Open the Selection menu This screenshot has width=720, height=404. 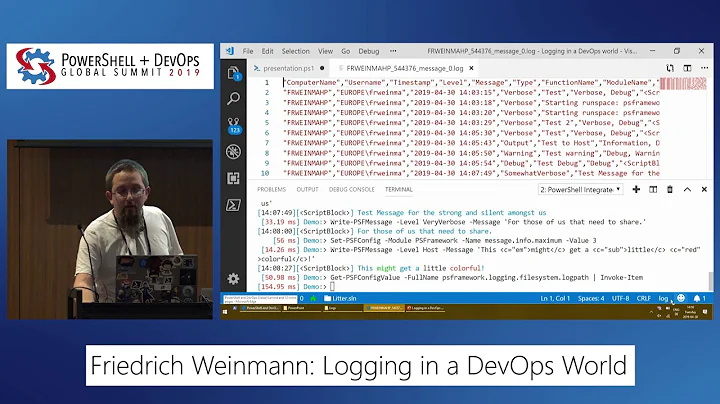pos(295,51)
